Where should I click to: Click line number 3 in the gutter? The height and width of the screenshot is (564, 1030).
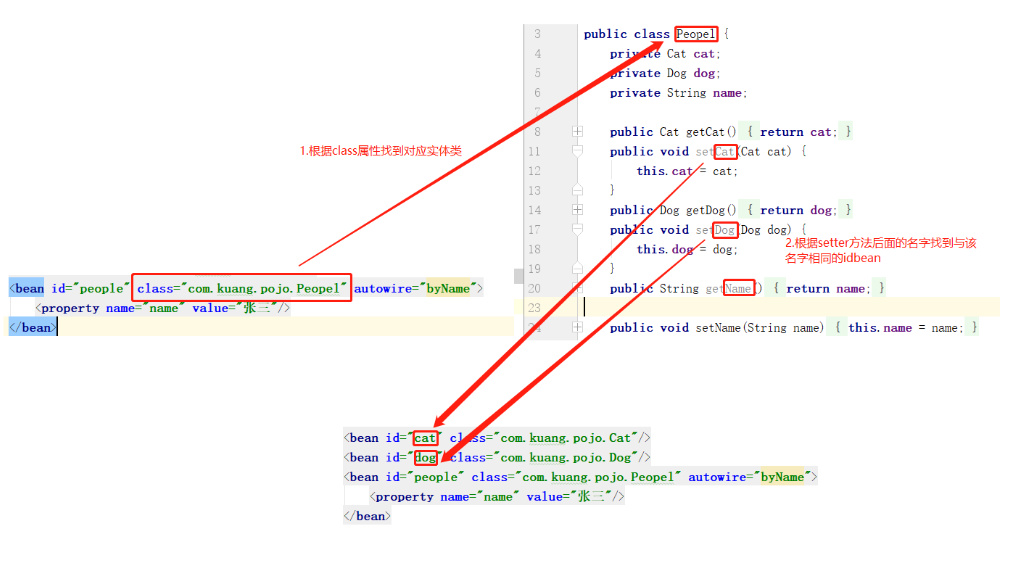pos(537,34)
